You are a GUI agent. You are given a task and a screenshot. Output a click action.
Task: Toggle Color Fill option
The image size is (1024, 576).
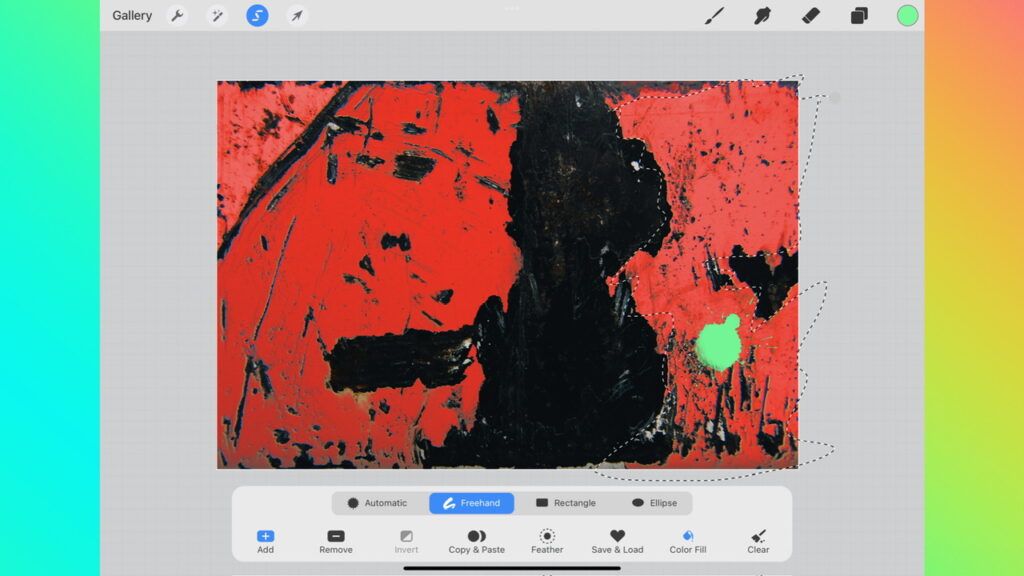(688, 541)
